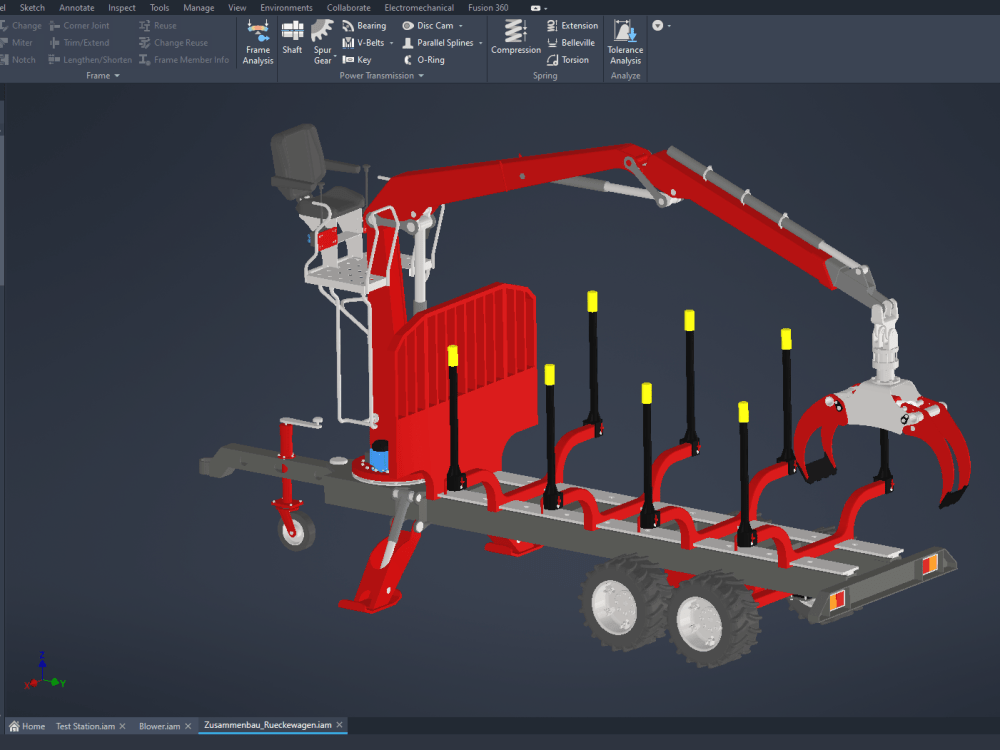1000x750 pixels.
Task: Open the Belleville spring generator
Action: [571, 43]
